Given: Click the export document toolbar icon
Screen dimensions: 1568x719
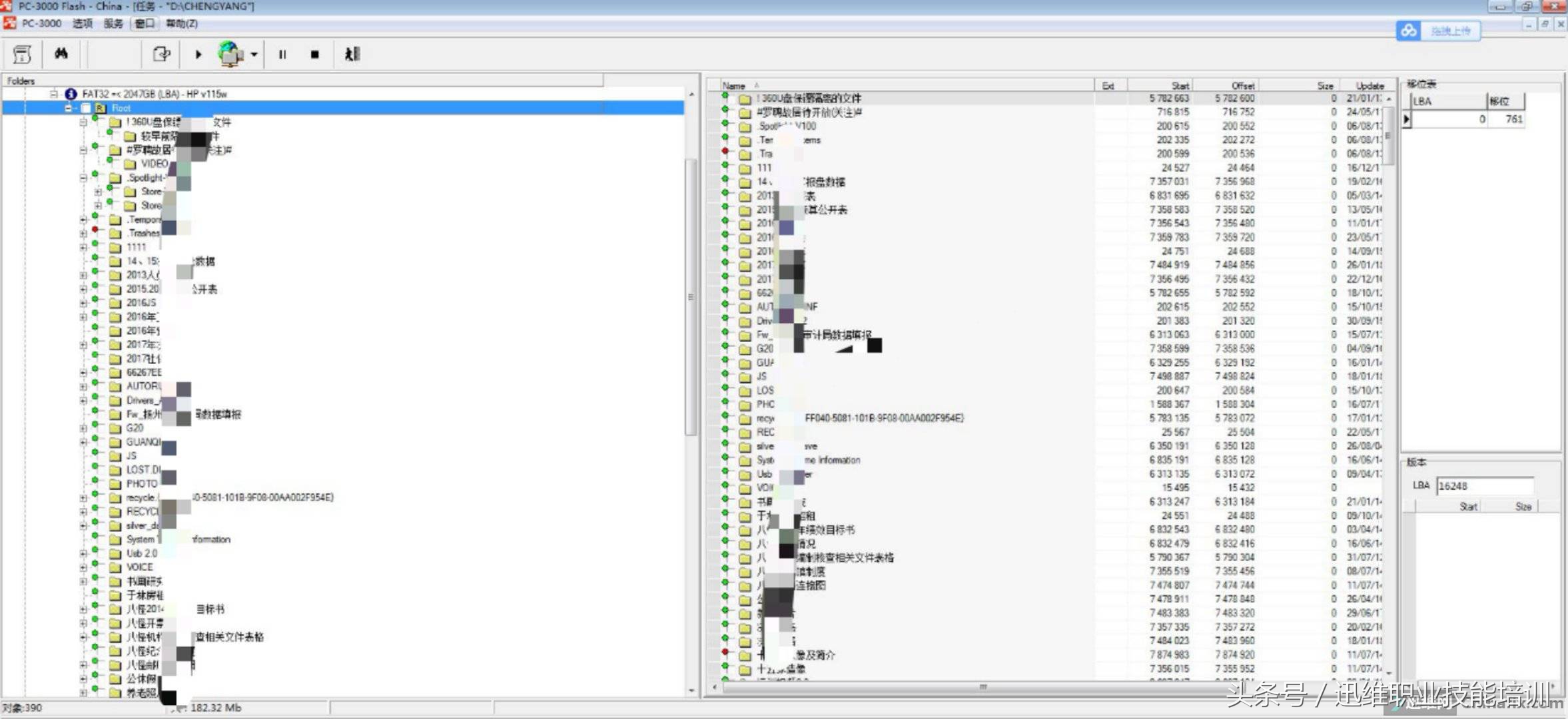Looking at the screenshot, I should point(161,54).
